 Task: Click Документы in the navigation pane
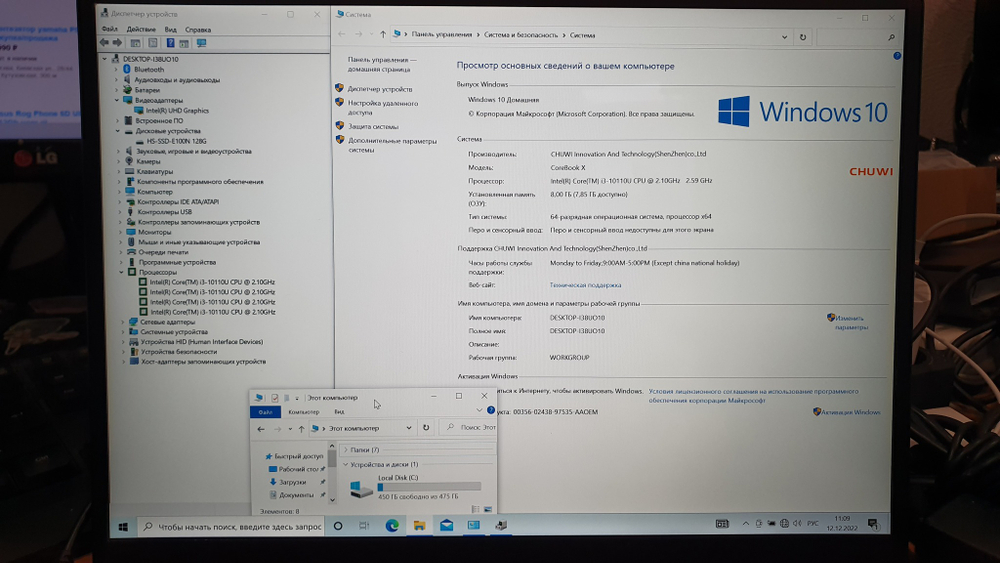pos(296,495)
